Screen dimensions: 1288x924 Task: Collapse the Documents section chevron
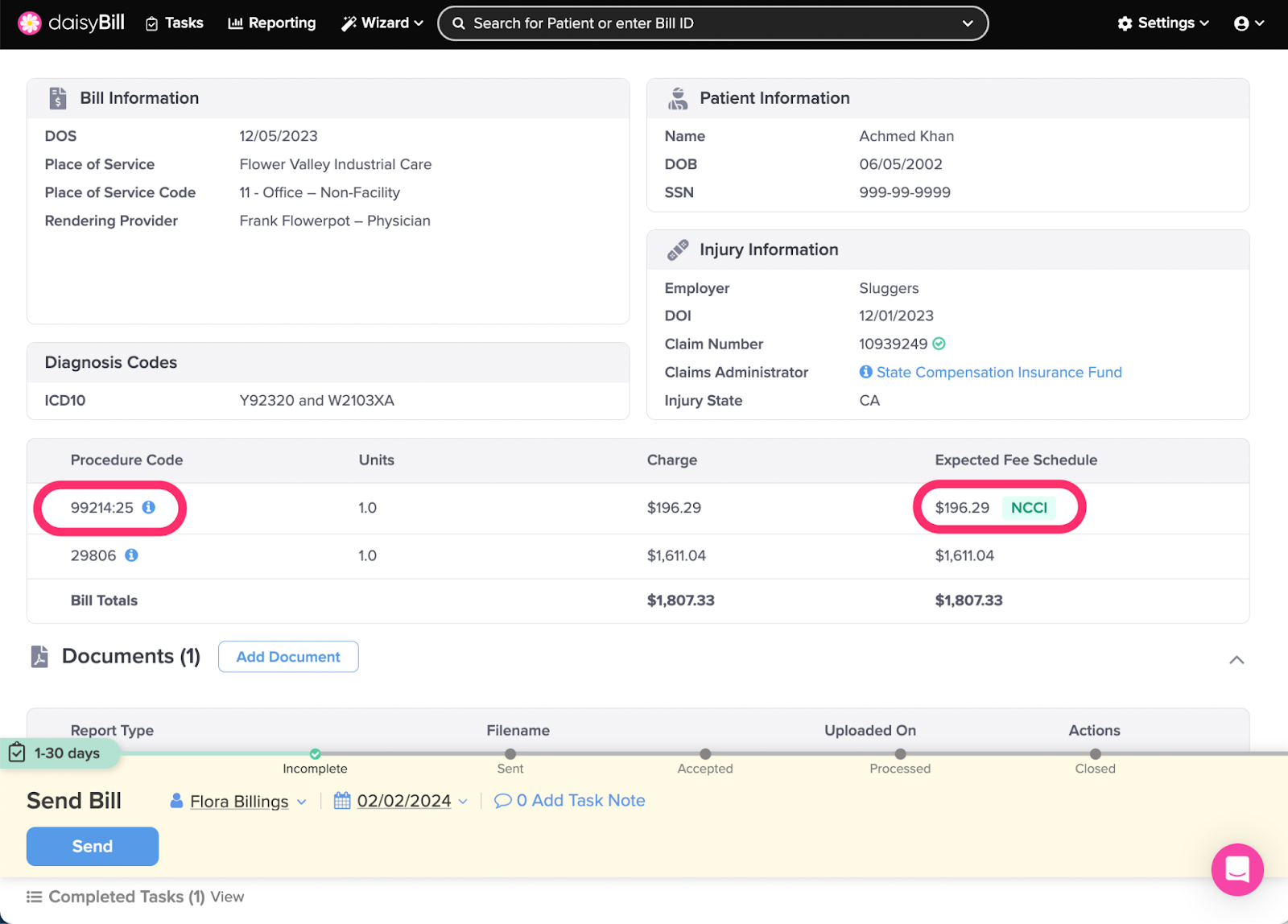click(x=1236, y=660)
